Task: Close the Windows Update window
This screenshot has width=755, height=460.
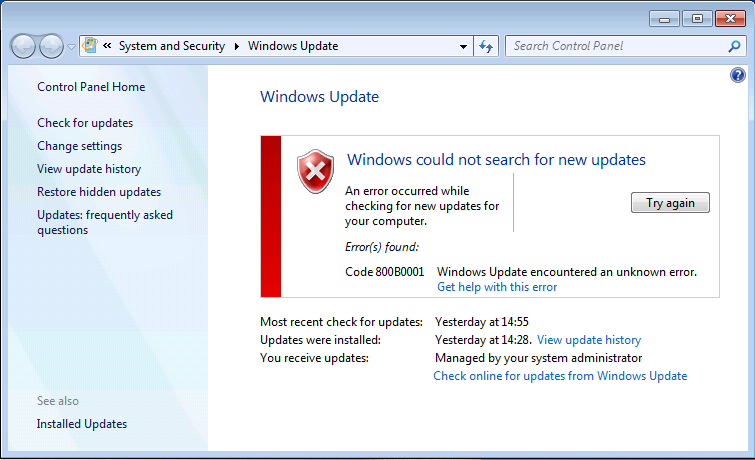Action: click(730, 19)
